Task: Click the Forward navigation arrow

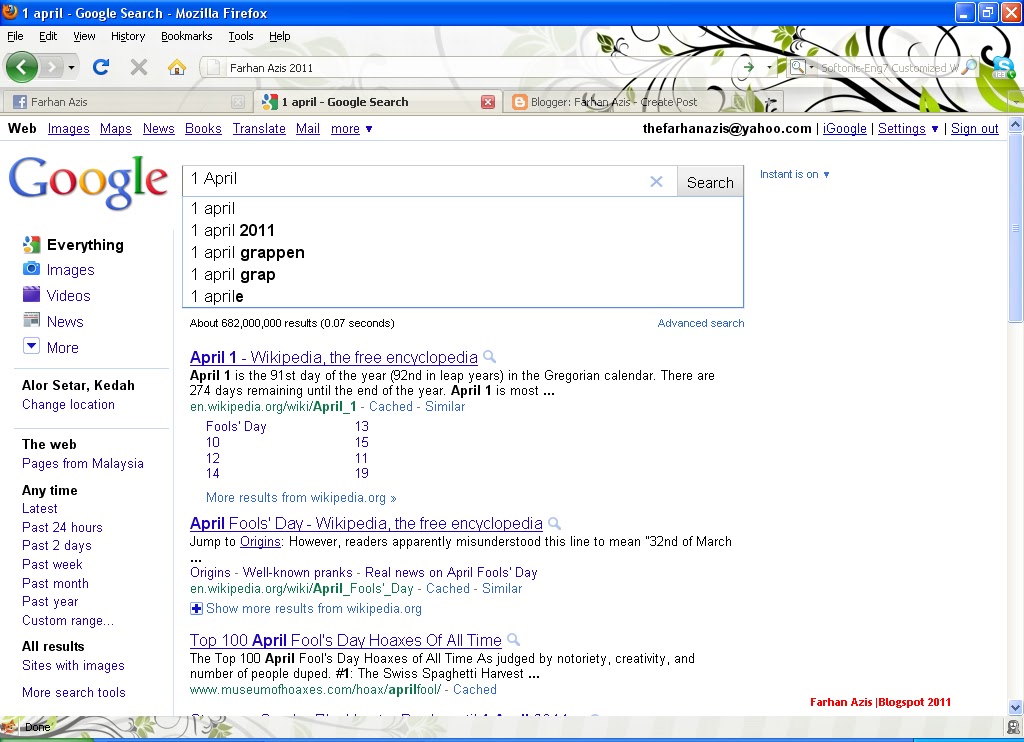Action: 52,67
